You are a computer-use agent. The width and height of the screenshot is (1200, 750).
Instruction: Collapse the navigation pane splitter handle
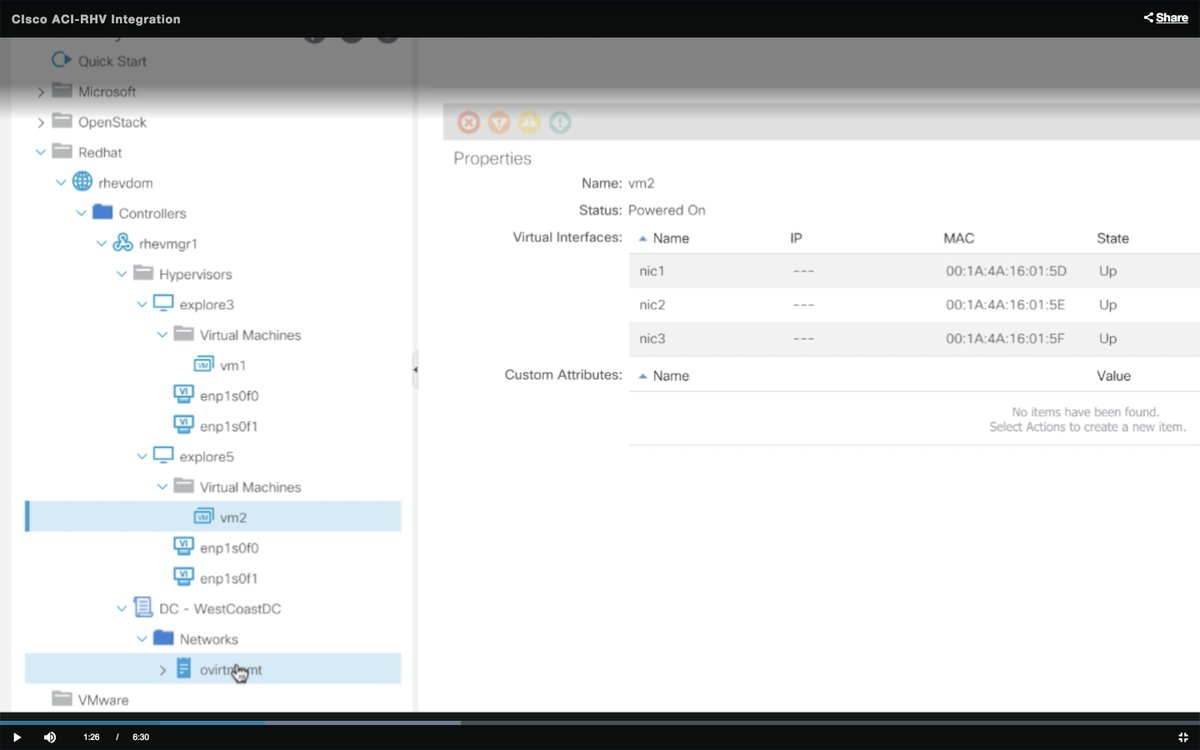tap(415, 369)
